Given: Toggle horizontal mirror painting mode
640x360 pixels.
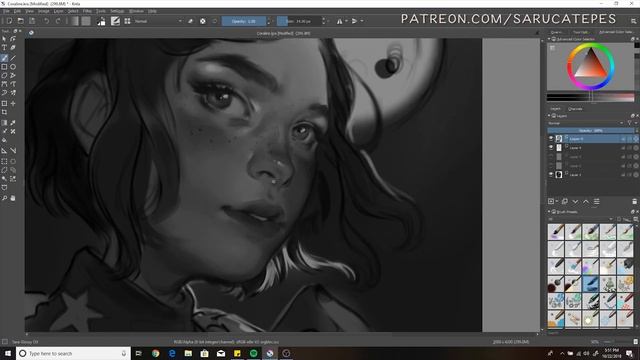Looking at the screenshot, I should pyautogui.click(x=340, y=21).
